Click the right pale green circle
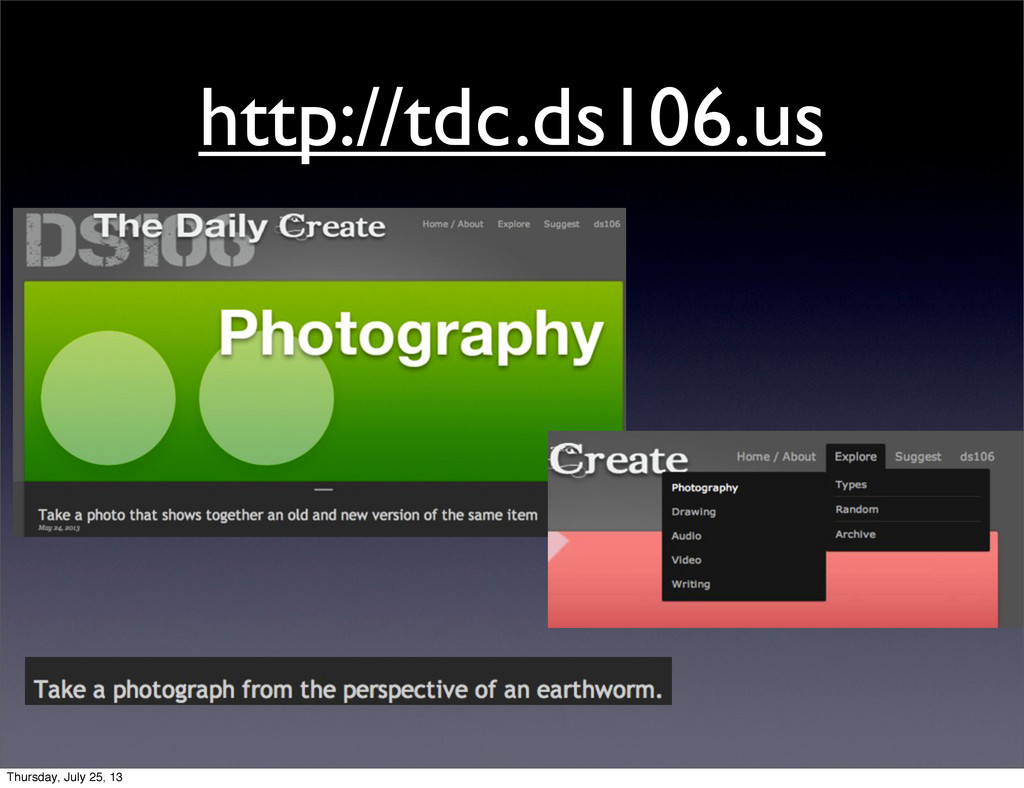 [266, 398]
